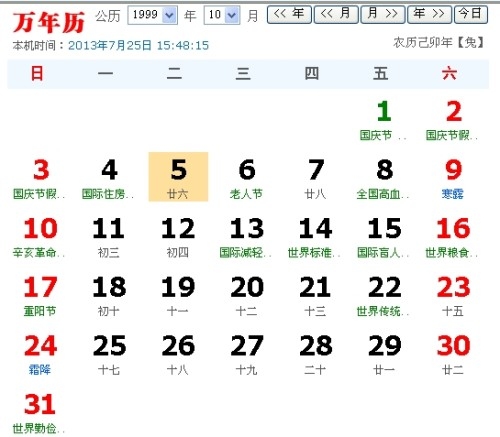
Task: Select October 27 十九
Action: click(247, 354)
